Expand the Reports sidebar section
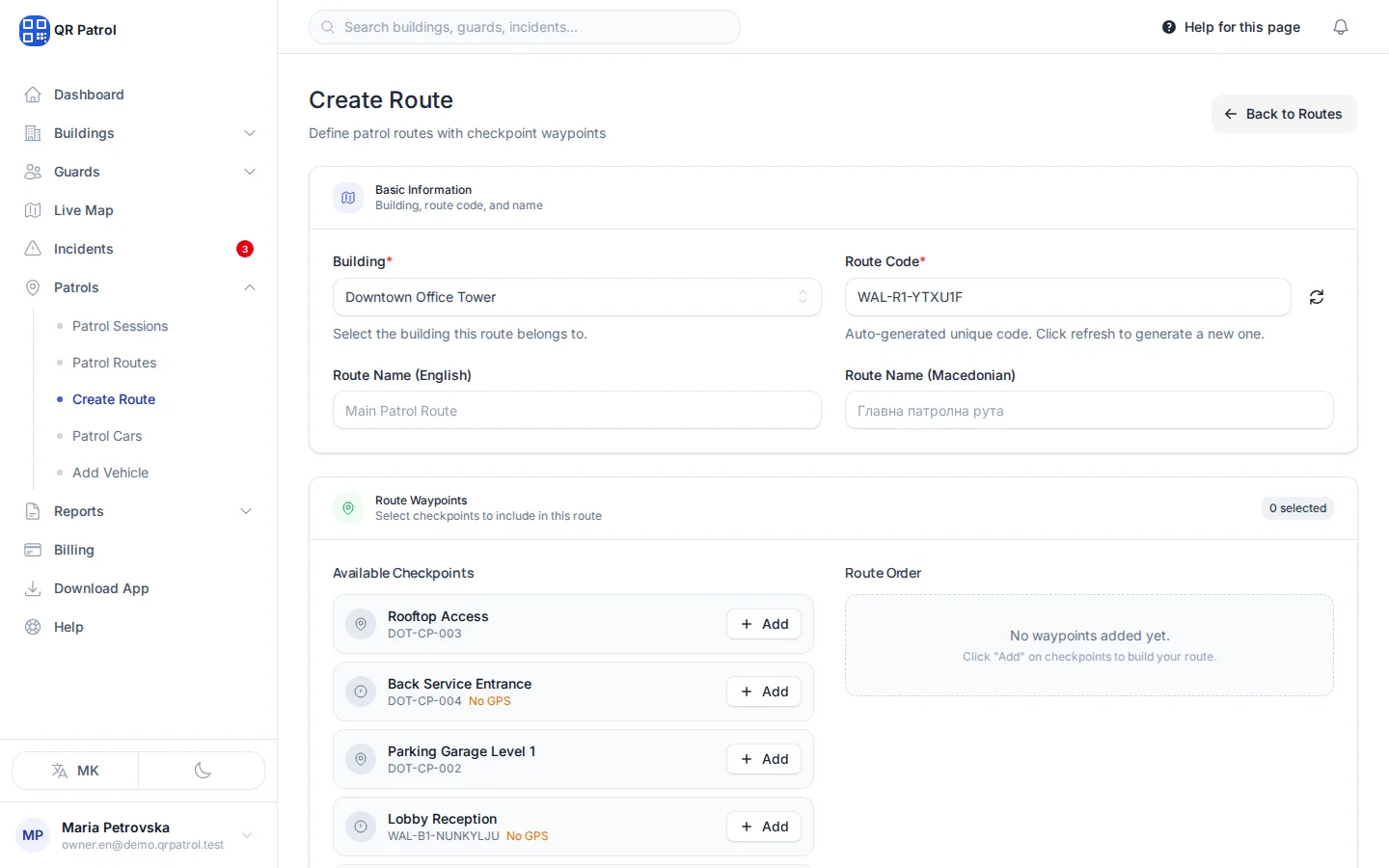Viewport: 1389px width, 868px height. (139, 511)
